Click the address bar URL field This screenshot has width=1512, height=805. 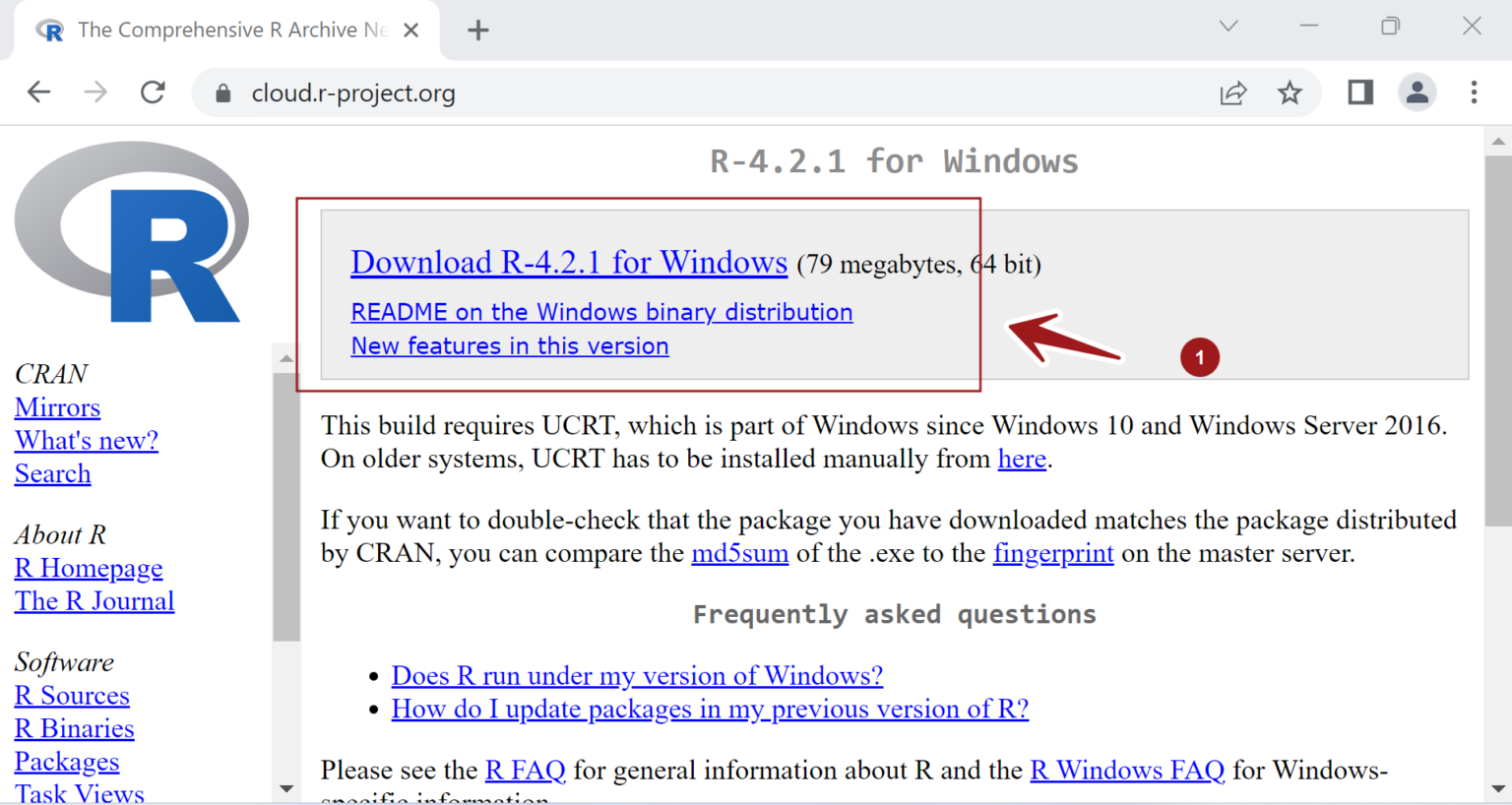click(689, 93)
